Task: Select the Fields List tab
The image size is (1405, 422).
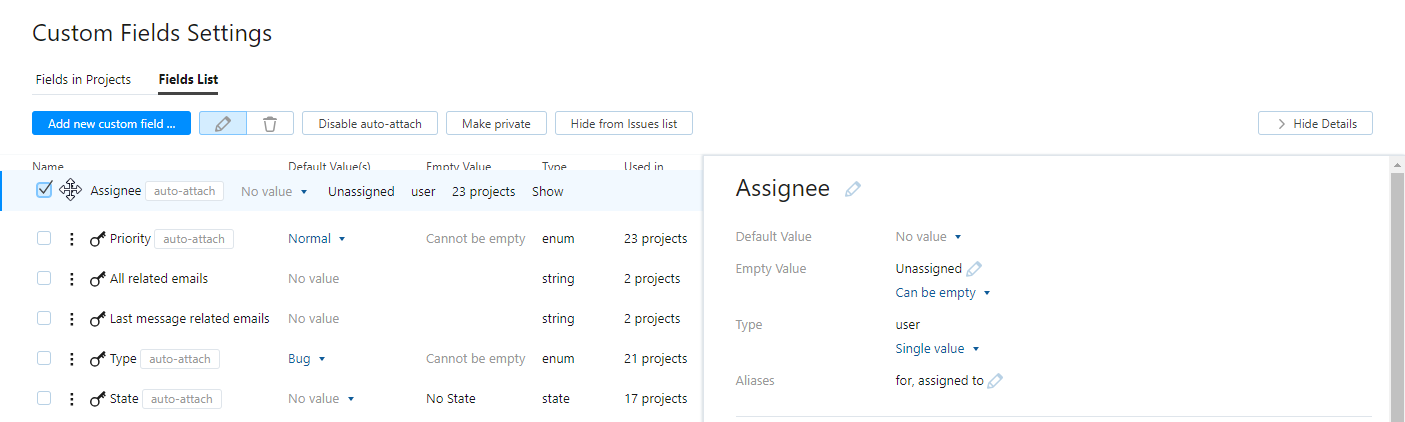Action: (x=188, y=79)
